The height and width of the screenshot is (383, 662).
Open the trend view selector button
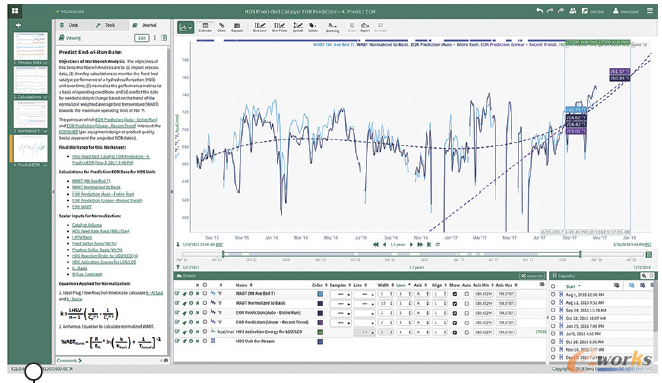point(185,27)
